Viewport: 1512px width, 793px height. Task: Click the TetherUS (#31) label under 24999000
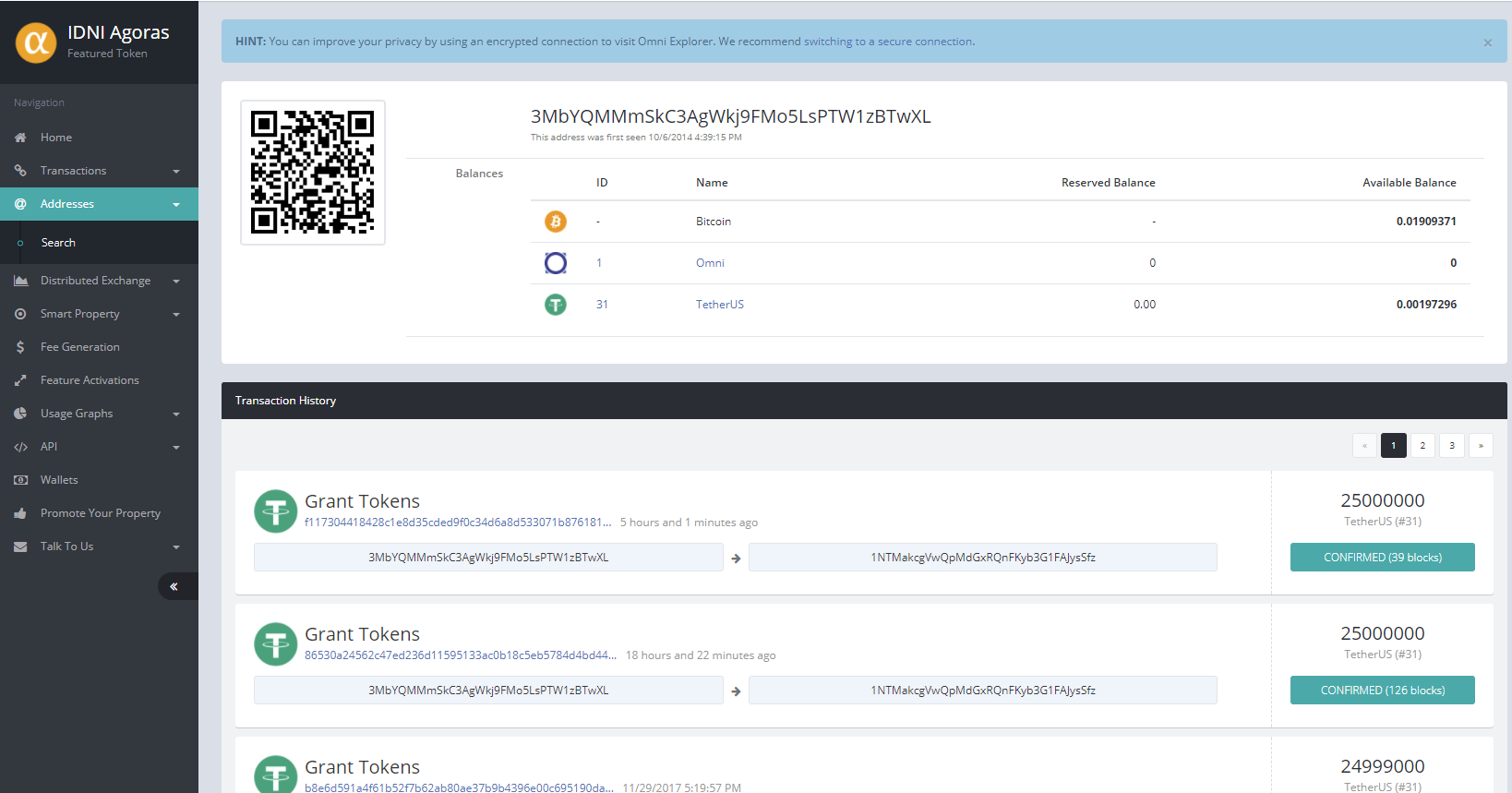(1383, 787)
